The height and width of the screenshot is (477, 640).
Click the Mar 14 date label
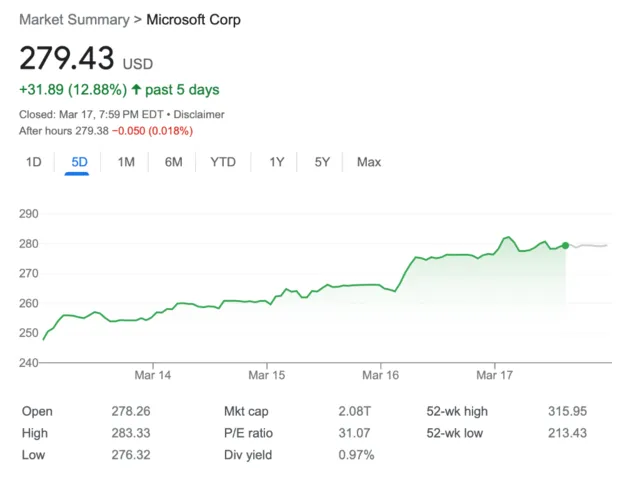(x=153, y=376)
